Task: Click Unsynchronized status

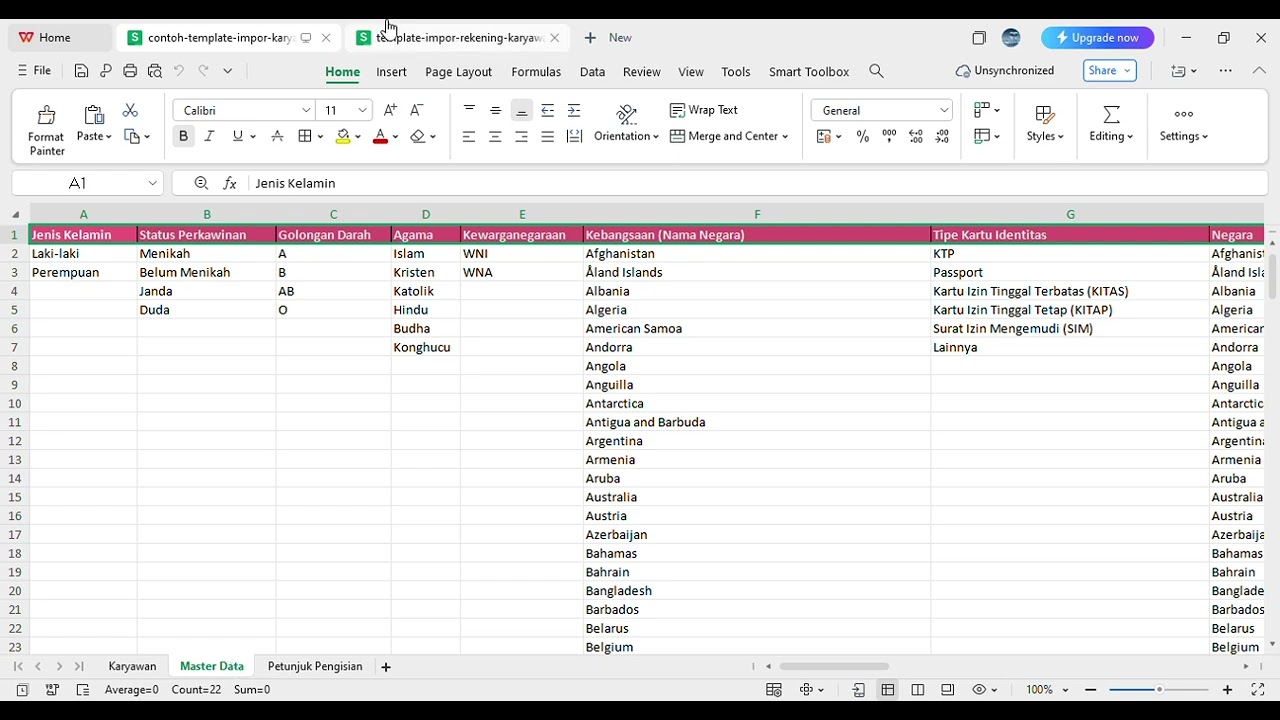Action: pos(1005,71)
